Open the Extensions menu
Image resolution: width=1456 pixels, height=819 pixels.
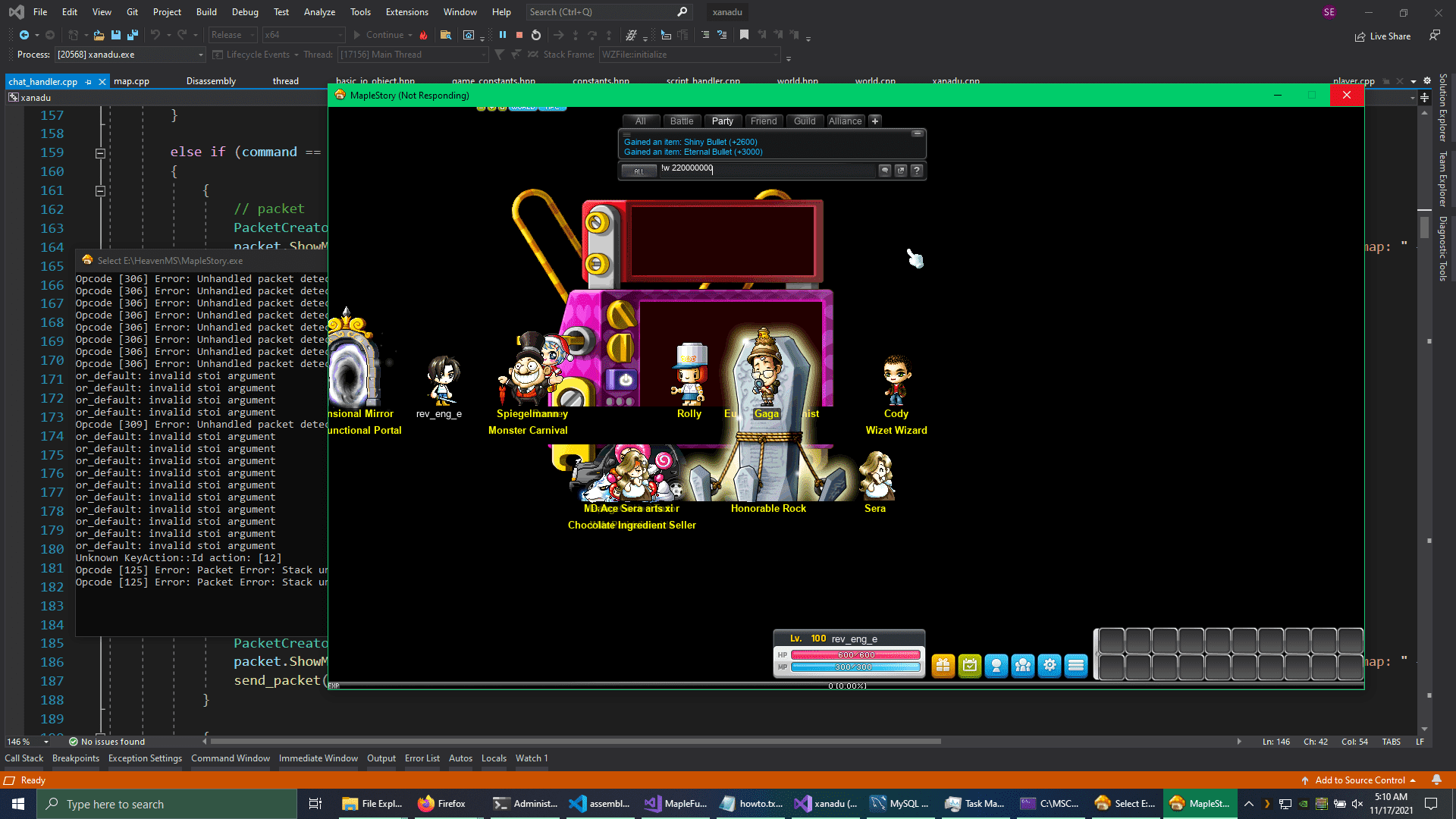(x=406, y=12)
